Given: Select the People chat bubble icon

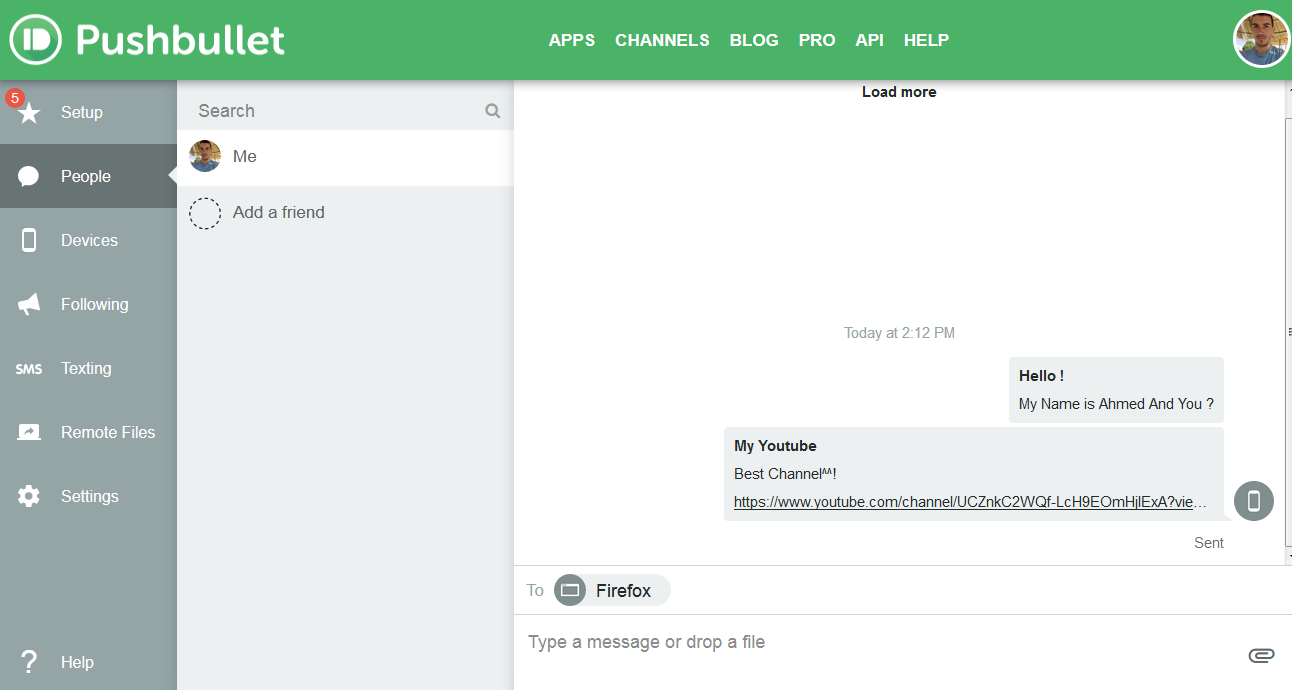Looking at the screenshot, I should click(29, 177).
